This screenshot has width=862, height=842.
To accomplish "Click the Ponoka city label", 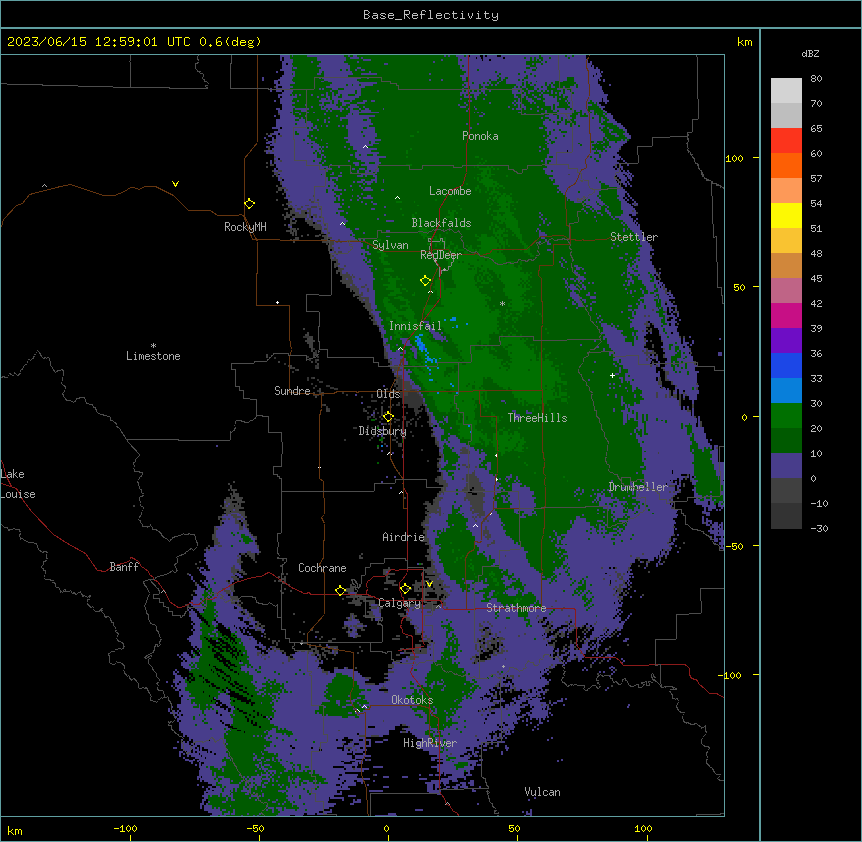I will pyautogui.click(x=480, y=136).
